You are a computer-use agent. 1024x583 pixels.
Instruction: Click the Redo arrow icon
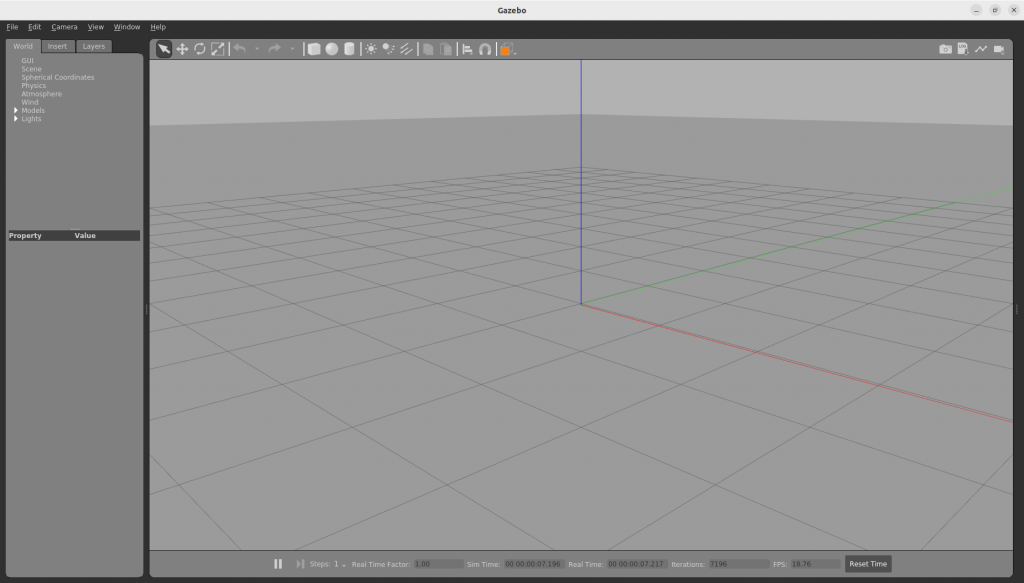(274, 49)
